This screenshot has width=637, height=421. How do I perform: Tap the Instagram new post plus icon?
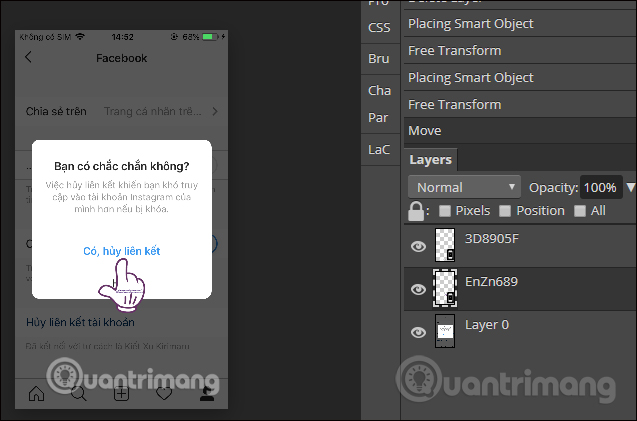(121, 393)
